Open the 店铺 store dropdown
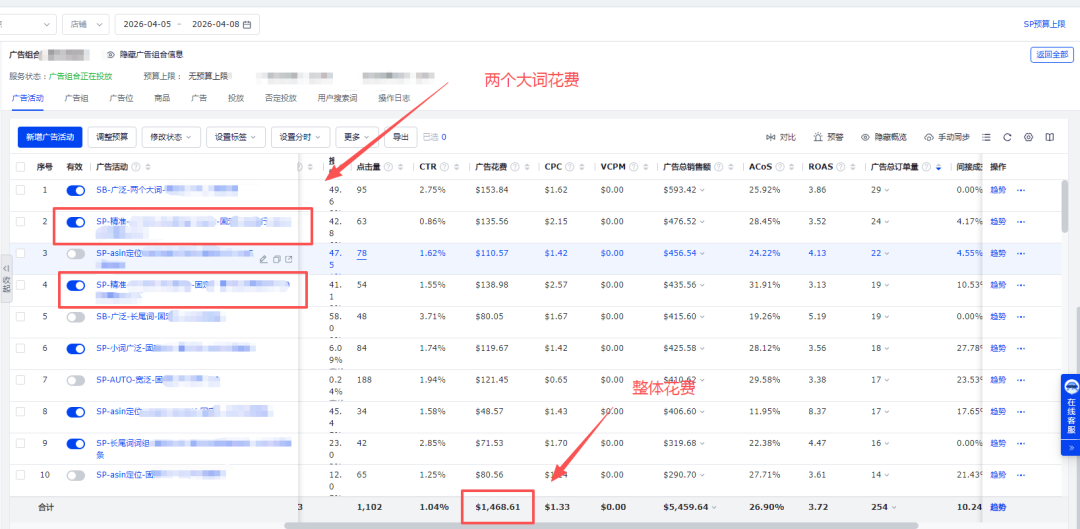 pyautogui.click(x=86, y=25)
